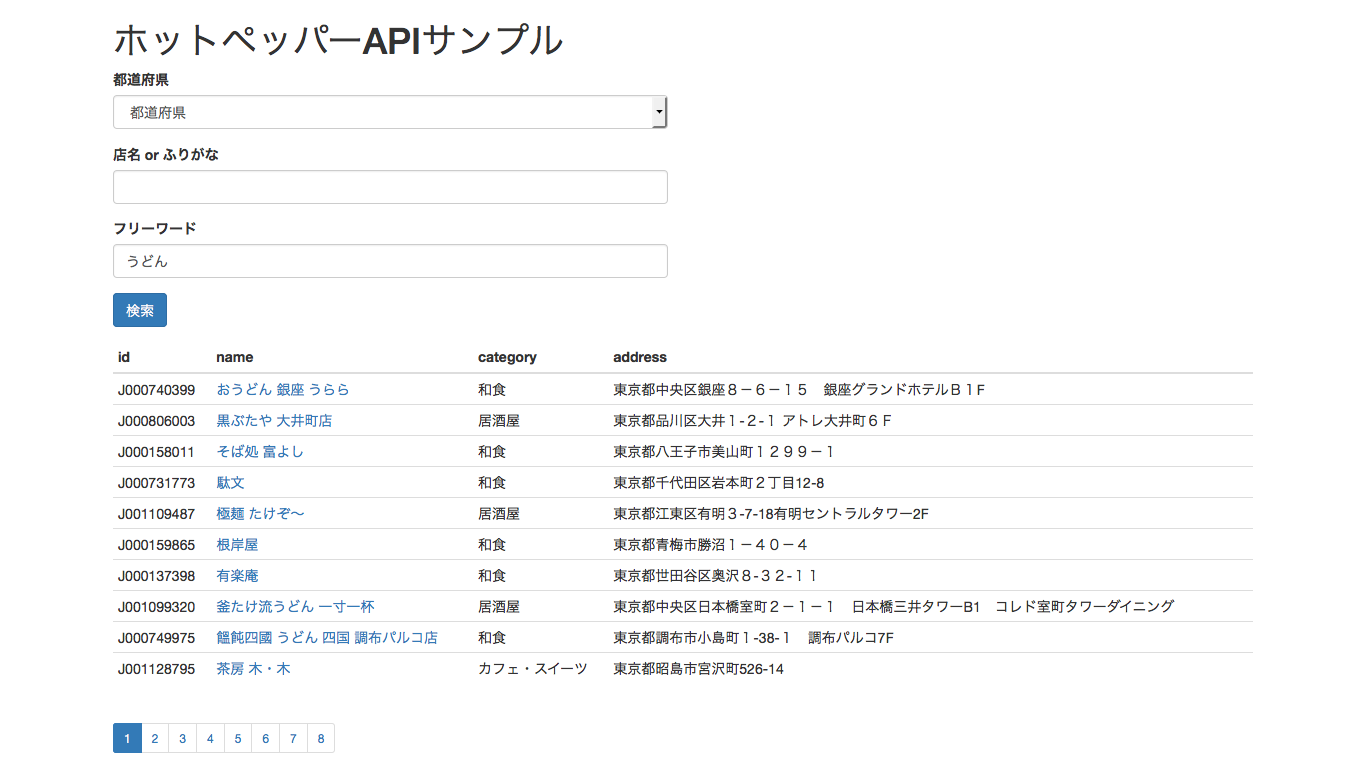Click the ホットペッパーAPIサンプル page heading

(x=339, y=40)
